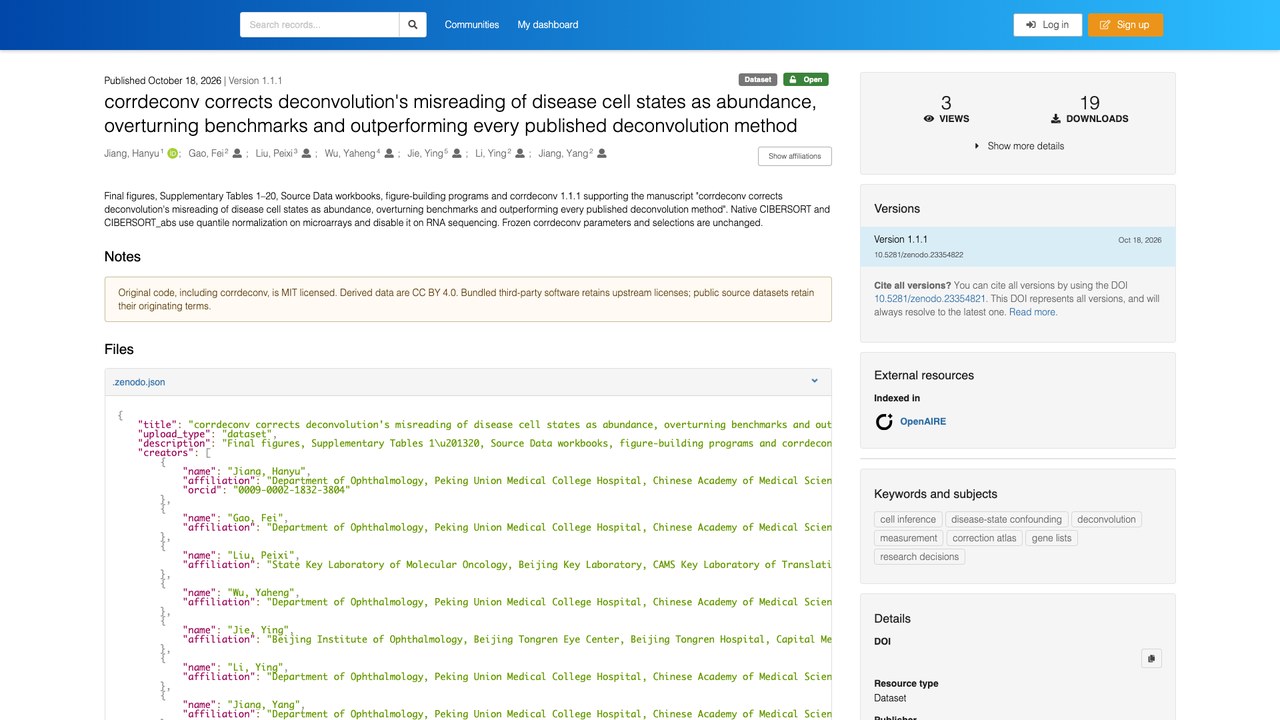Open the .zenodo.json file link

click(x=139, y=382)
